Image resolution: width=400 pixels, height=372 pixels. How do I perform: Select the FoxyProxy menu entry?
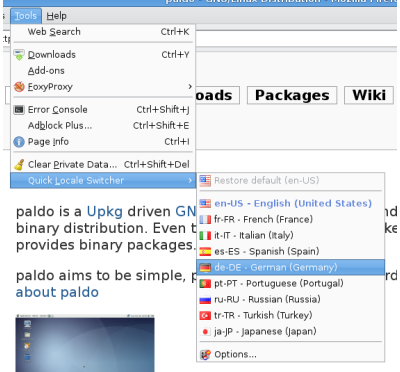(103, 87)
